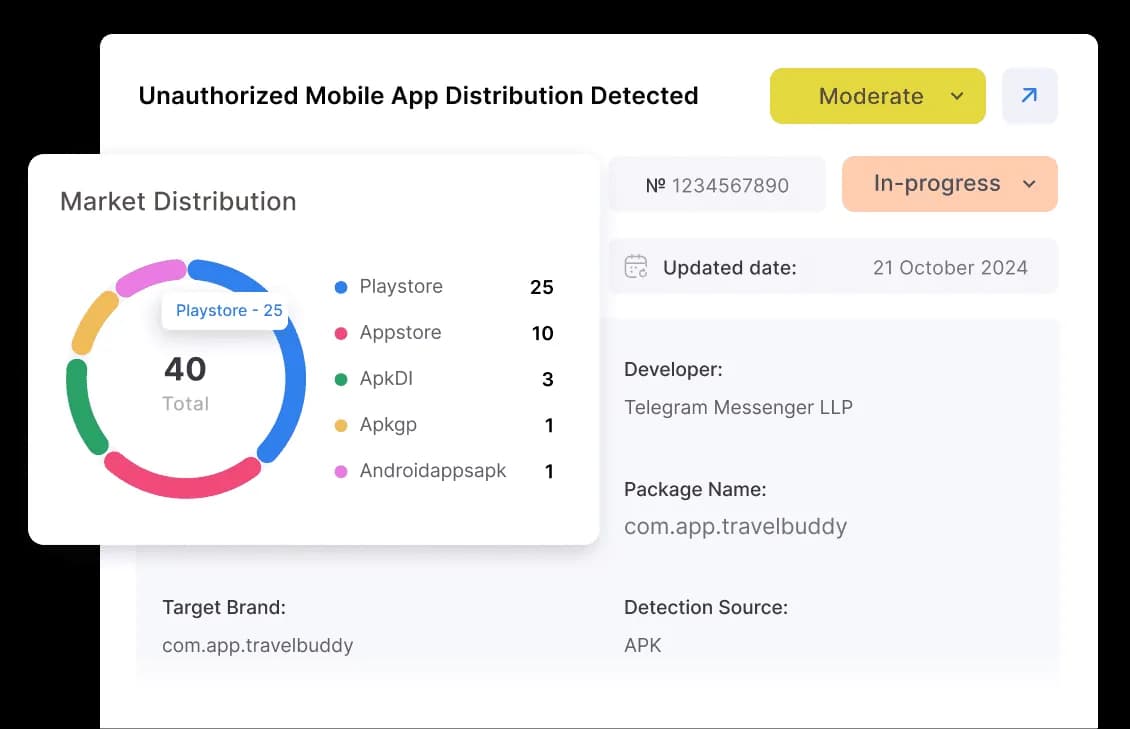The image size is (1130, 729).
Task: Click the open-in-new-window arrow icon
Action: [x=1029, y=96]
